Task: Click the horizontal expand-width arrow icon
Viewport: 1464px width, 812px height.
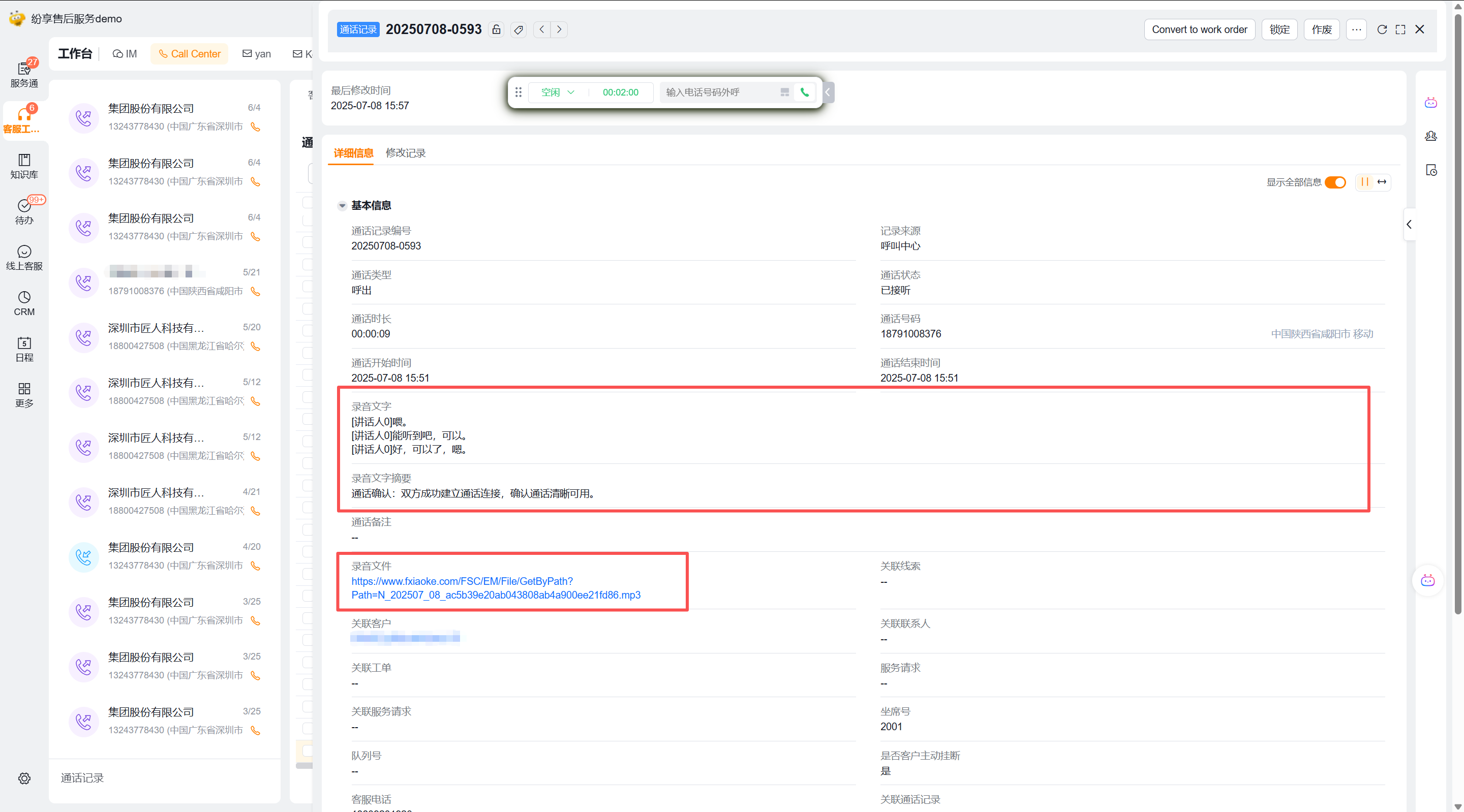Action: pos(1382,182)
